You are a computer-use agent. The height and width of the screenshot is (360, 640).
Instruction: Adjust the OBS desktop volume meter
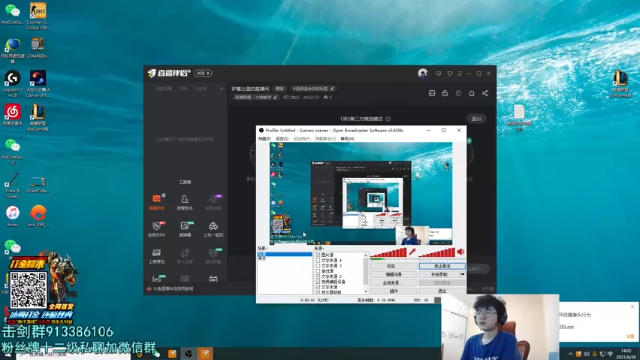coord(437,252)
